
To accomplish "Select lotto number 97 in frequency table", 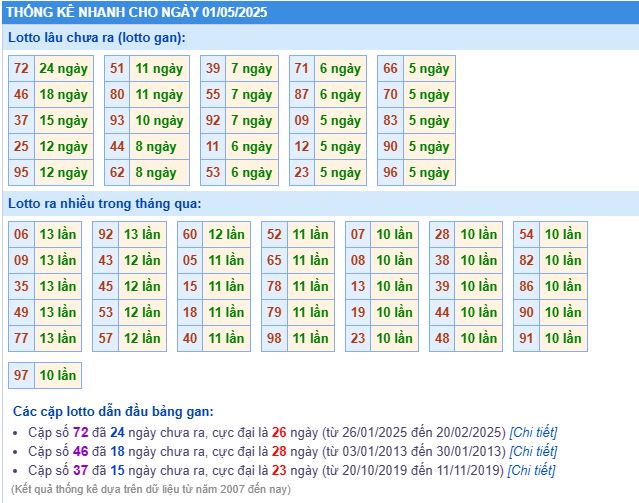I will pyautogui.click(x=22, y=375).
